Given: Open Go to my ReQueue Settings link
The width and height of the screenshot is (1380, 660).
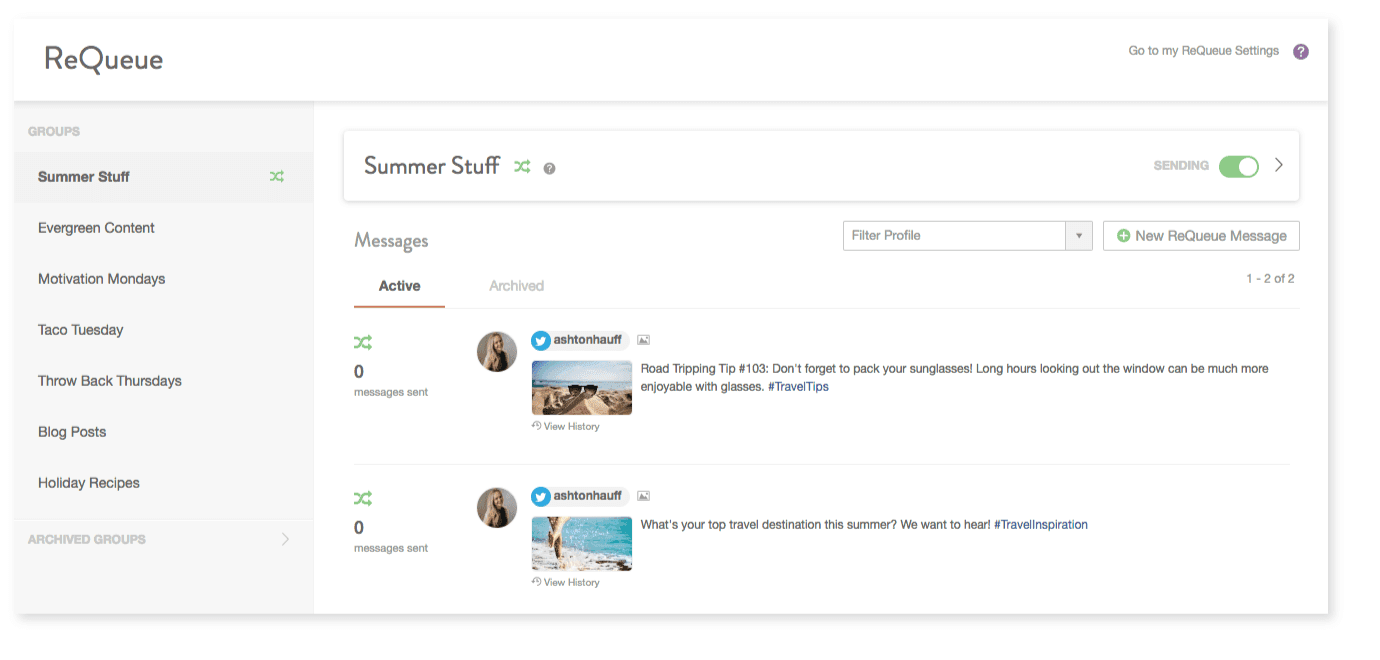Looking at the screenshot, I should point(1203,51).
